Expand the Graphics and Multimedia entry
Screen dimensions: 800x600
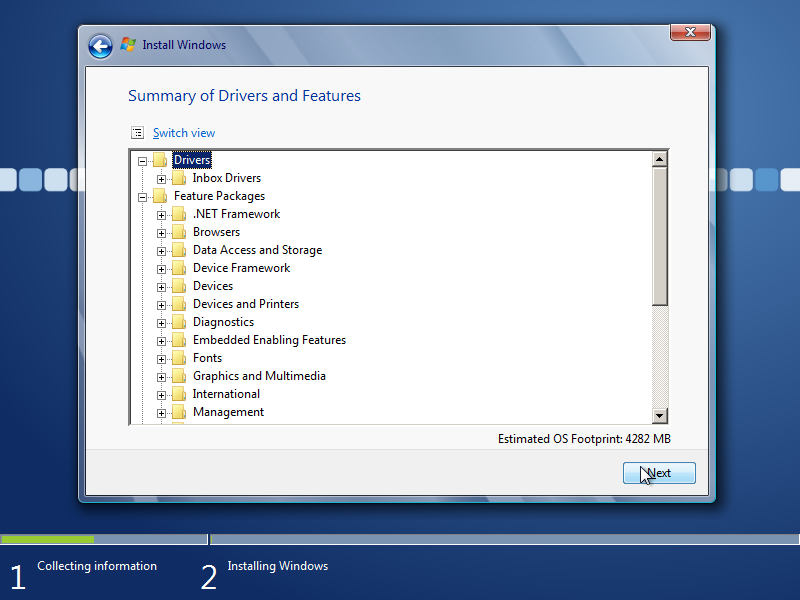click(x=162, y=375)
